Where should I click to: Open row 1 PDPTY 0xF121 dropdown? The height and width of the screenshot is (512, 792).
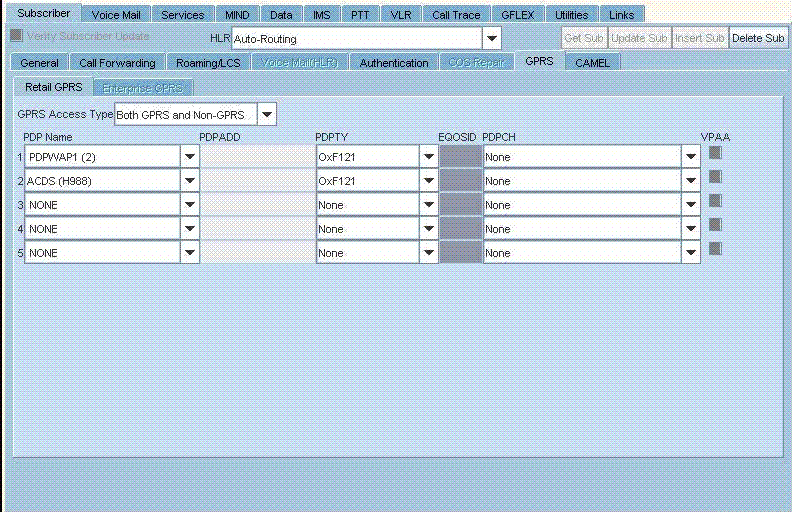pyautogui.click(x=428, y=157)
